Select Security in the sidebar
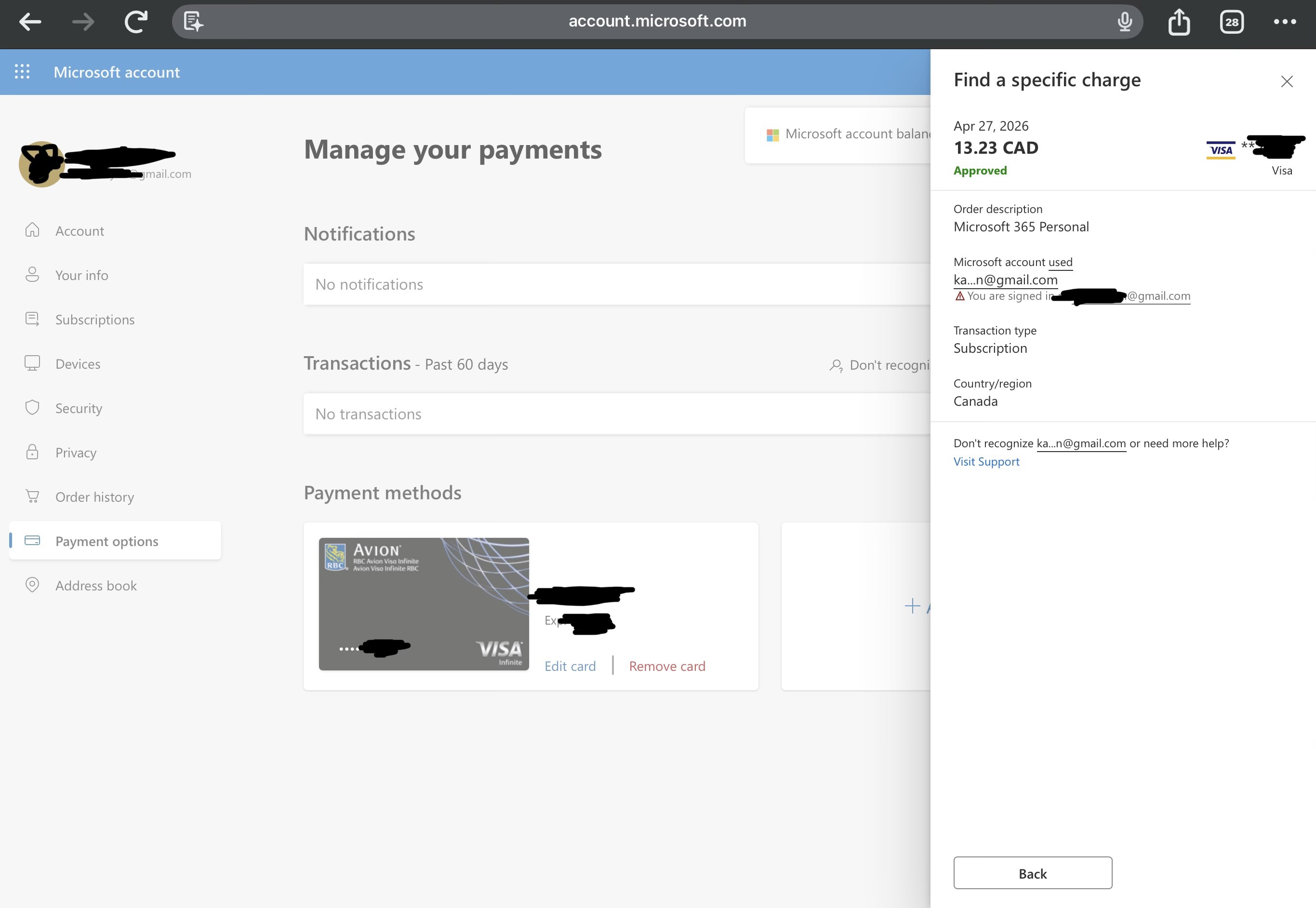1316x908 pixels. pyautogui.click(x=79, y=409)
